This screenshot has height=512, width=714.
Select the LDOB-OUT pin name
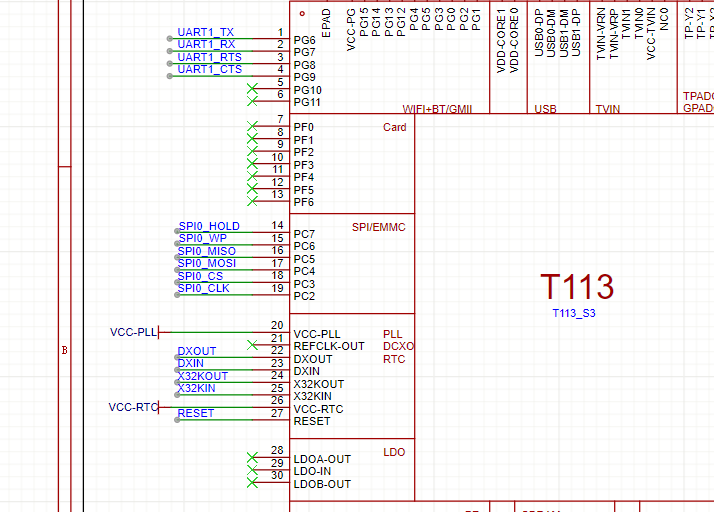click(x=322, y=484)
